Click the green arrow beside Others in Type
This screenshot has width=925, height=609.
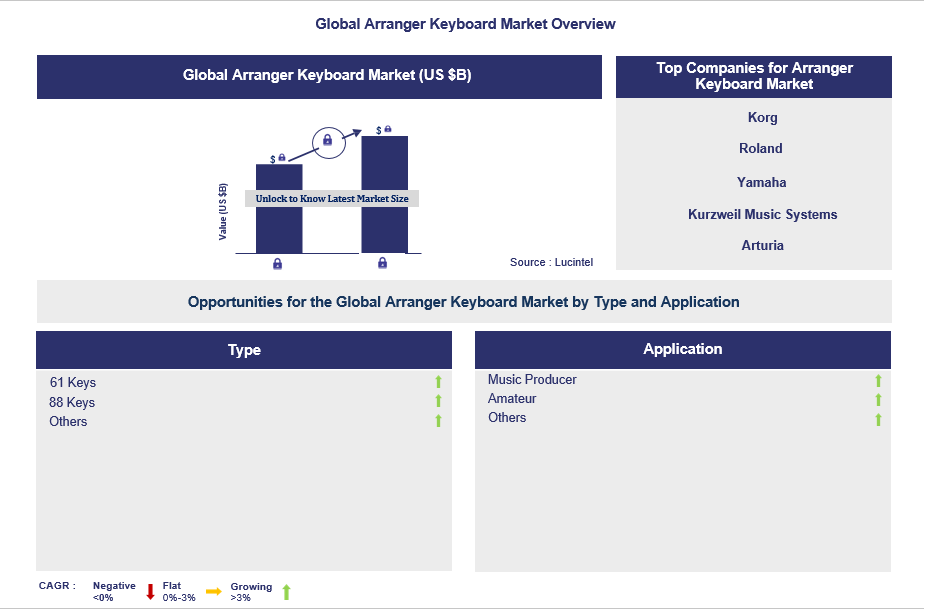pyautogui.click(x=438, y=420)
